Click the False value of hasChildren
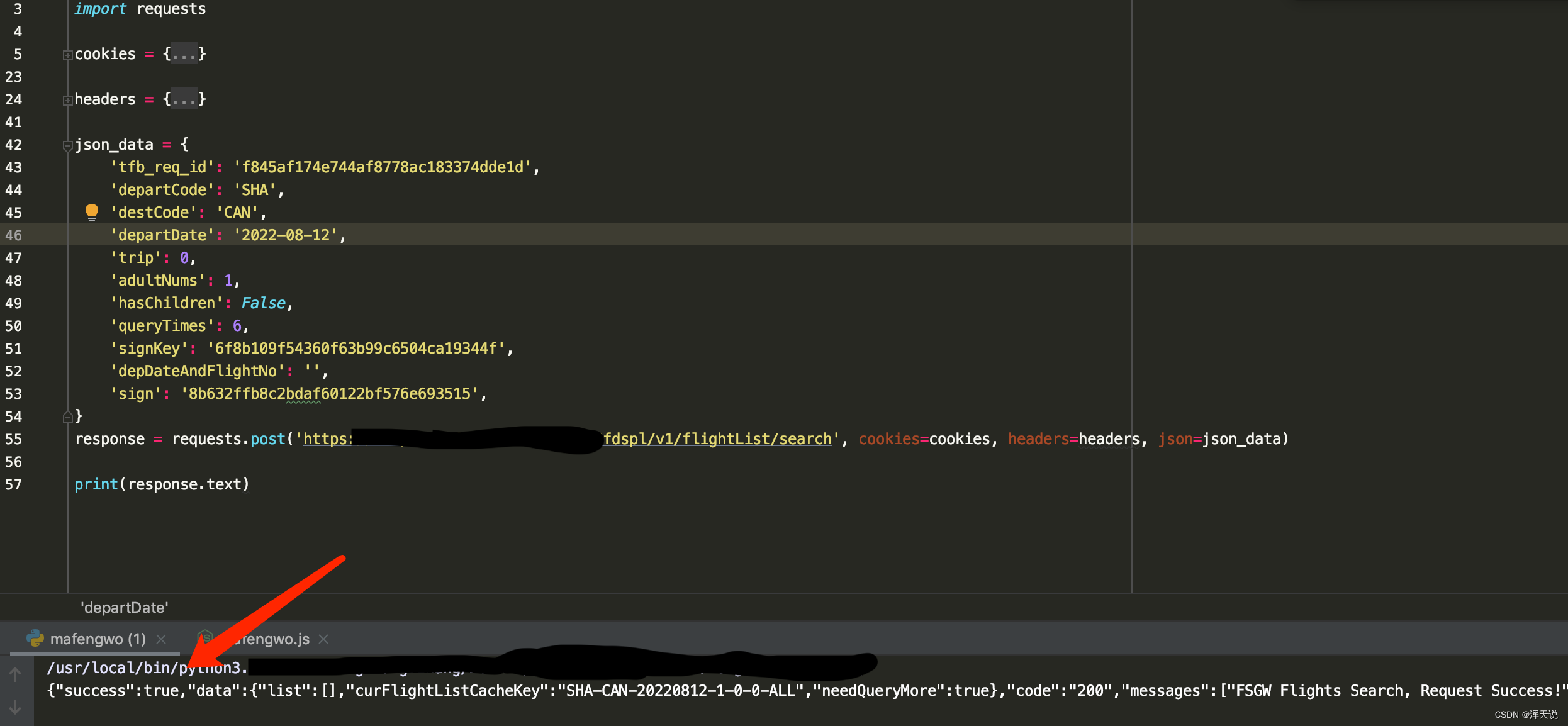 264,303
